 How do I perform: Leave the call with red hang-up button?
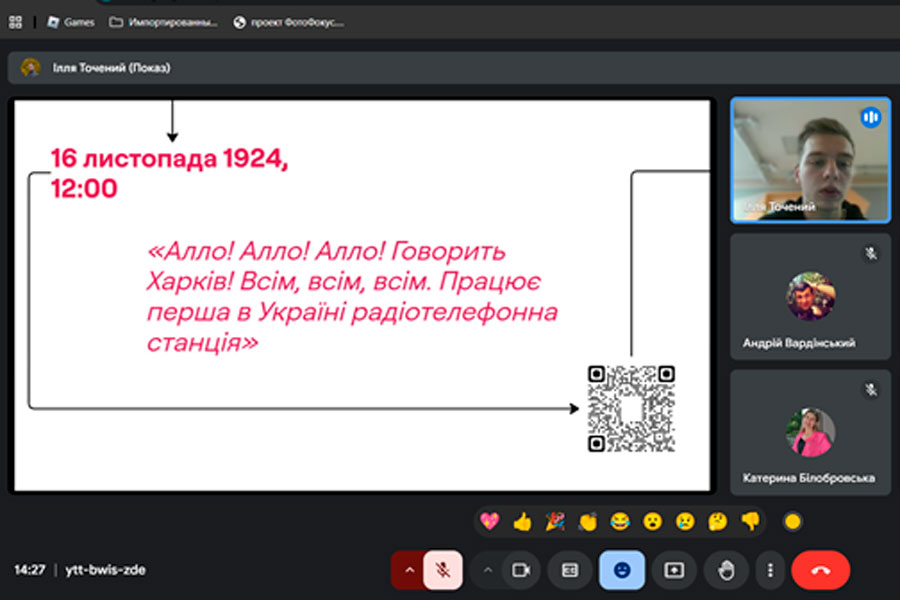(820, 570)
